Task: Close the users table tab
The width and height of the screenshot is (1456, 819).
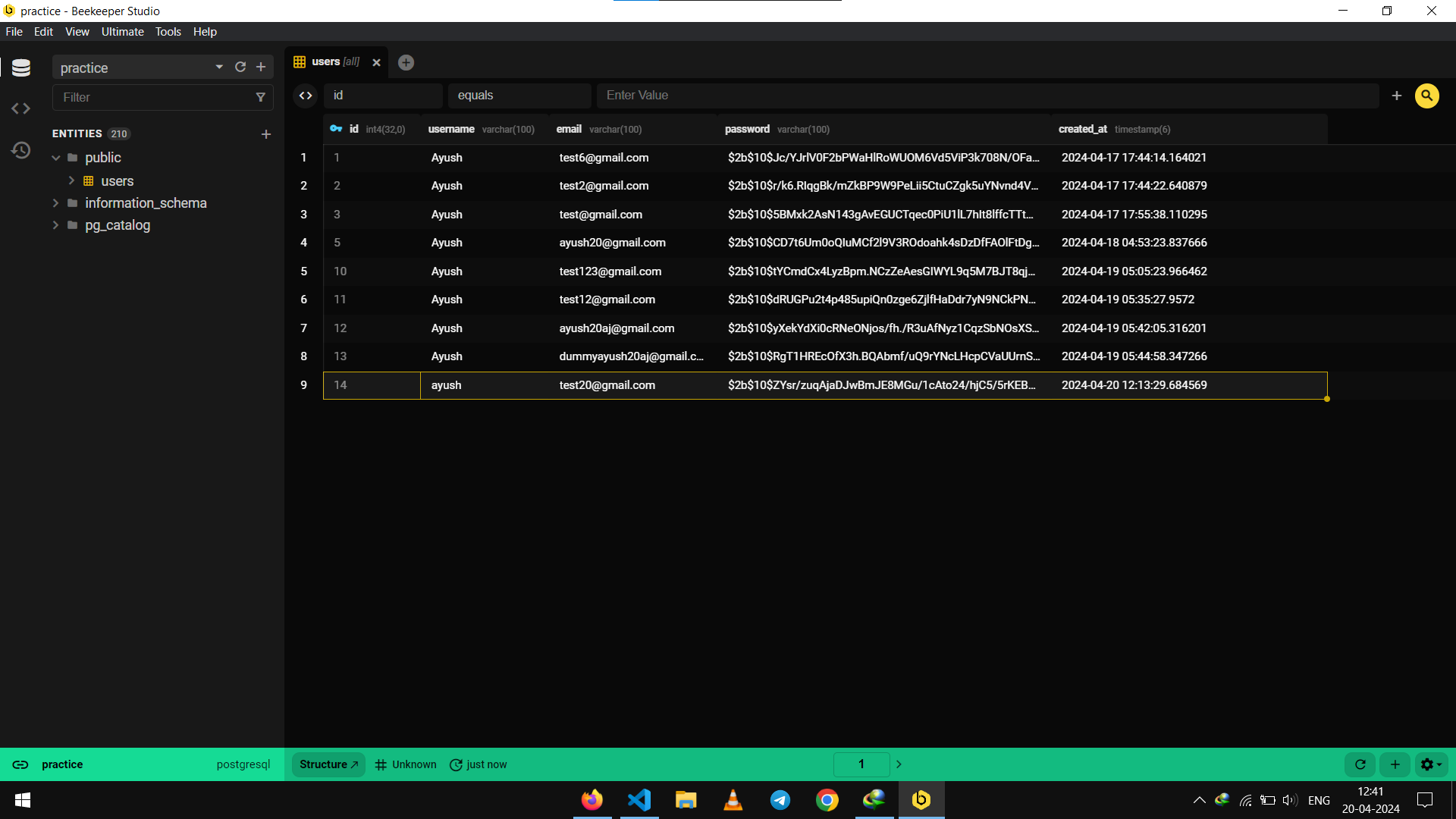Action: coord(376,63)
